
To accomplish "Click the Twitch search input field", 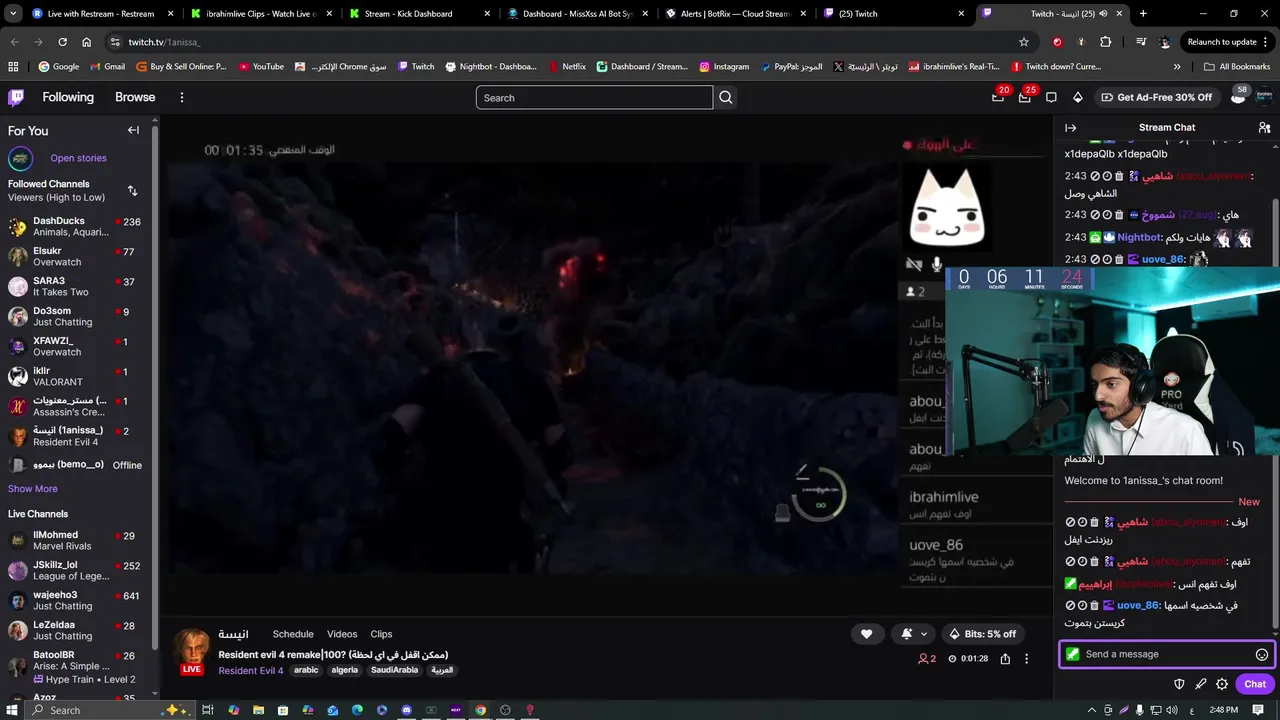I will (594, 97).
